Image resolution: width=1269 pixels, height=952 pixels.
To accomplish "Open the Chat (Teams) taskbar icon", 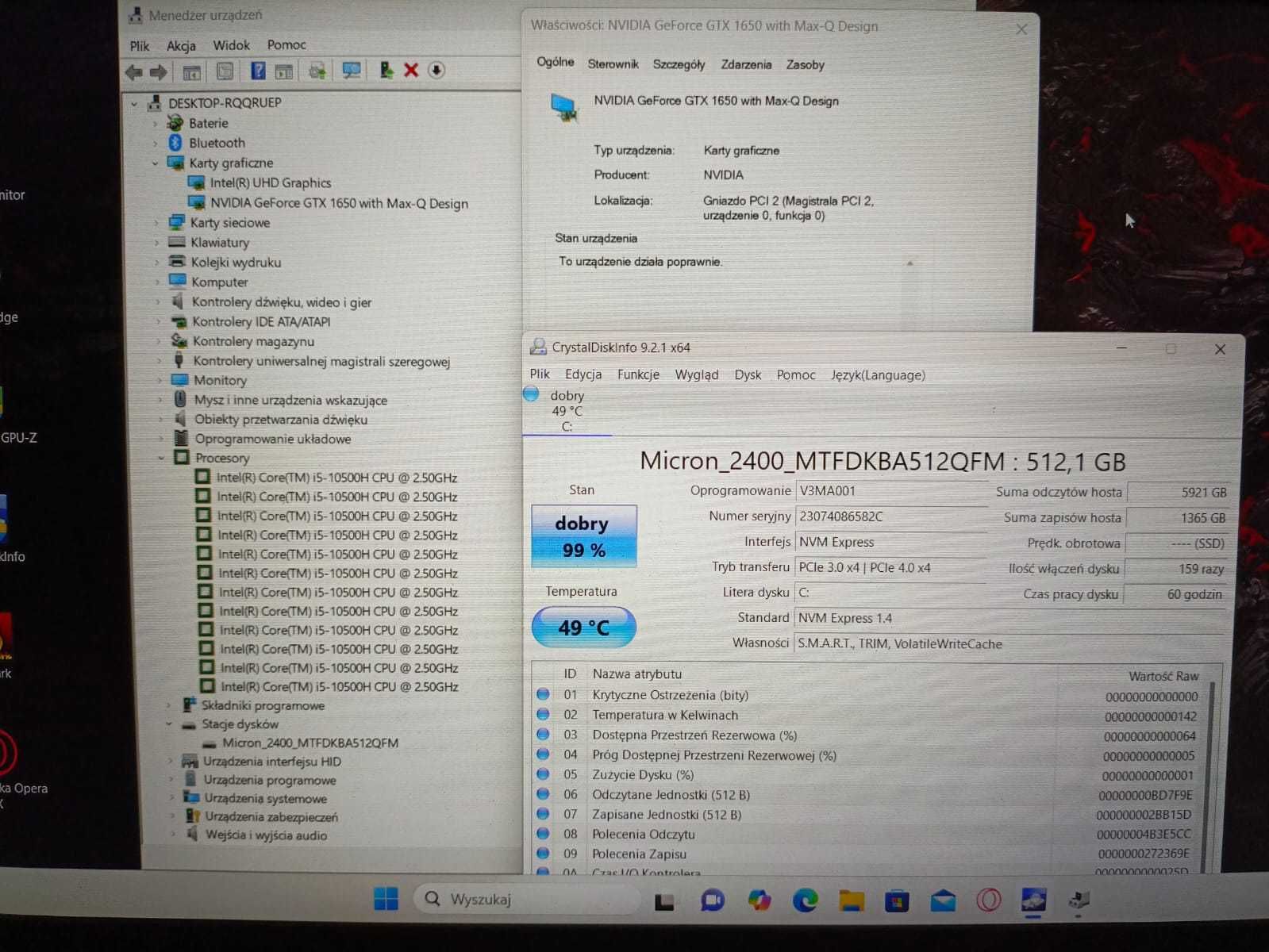I will click(713, 900).
